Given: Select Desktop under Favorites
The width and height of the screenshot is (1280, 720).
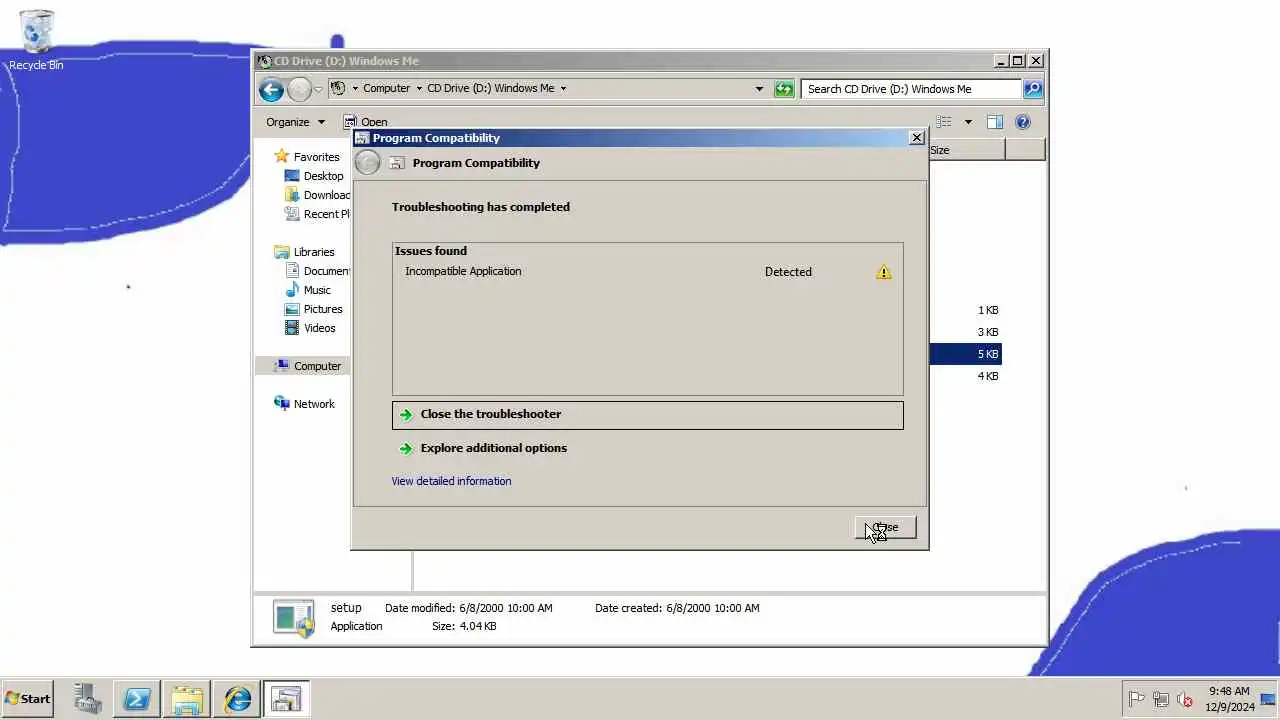Looking at the screenshot, I should pos(313,176).
